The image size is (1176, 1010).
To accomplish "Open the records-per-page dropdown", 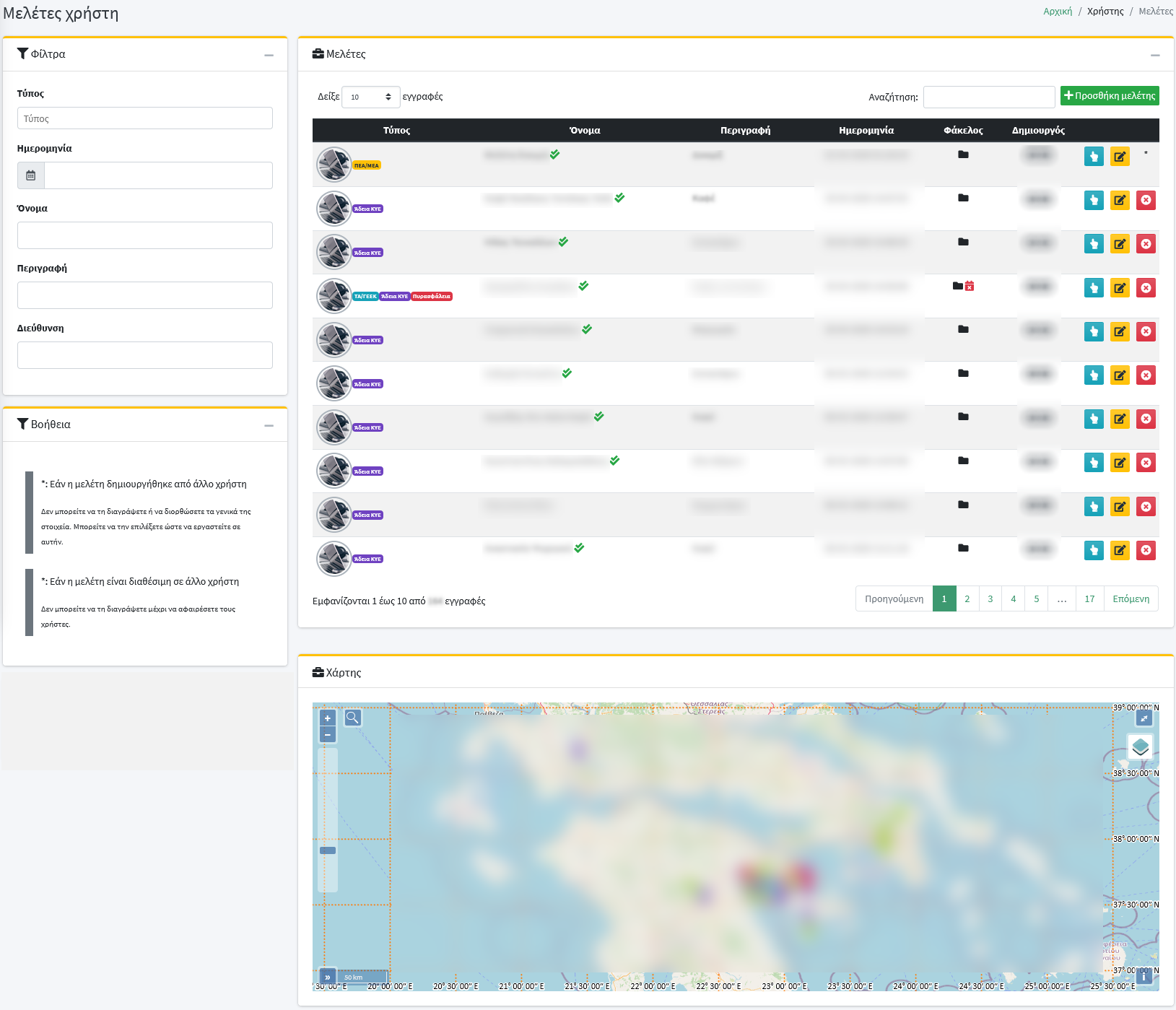I will [x=370, y=97].
